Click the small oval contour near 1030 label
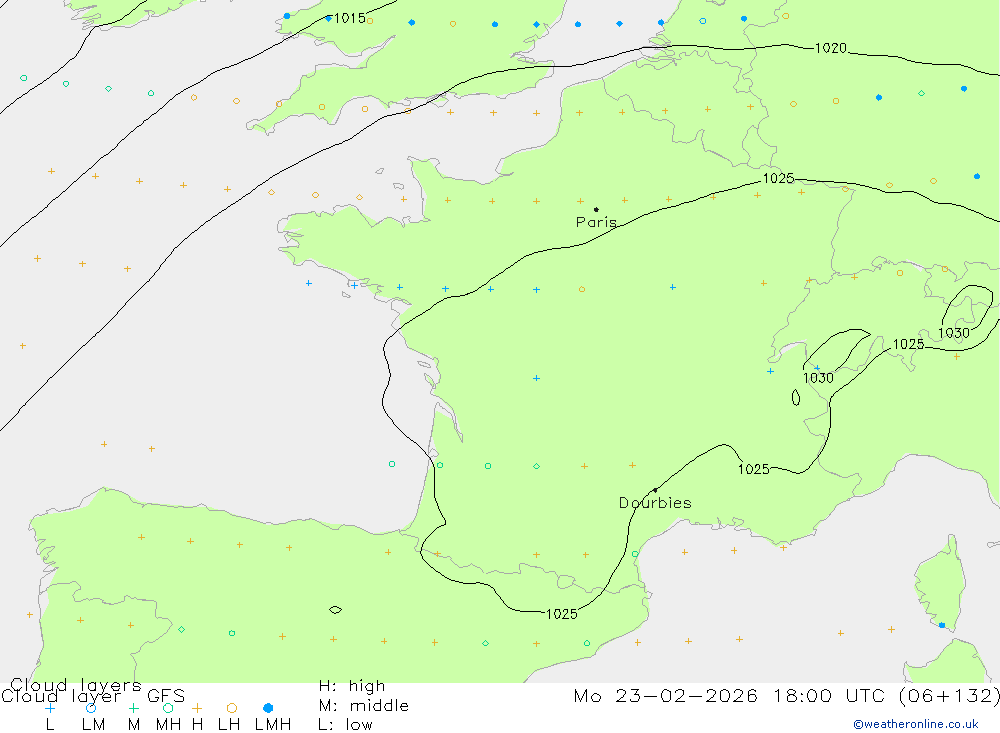Image resolution: width=1000 pixels, height=733 pixels. [x=796, y=397]
